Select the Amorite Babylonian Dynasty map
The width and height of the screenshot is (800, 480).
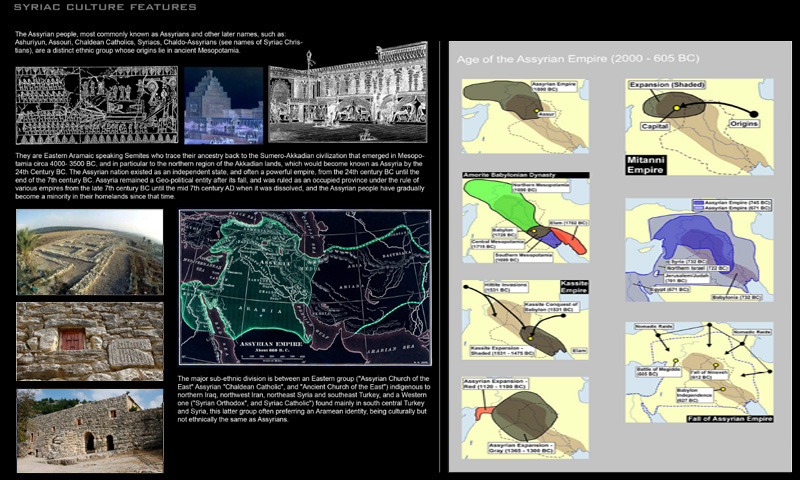pyautogui.click(x=526, y=218)
